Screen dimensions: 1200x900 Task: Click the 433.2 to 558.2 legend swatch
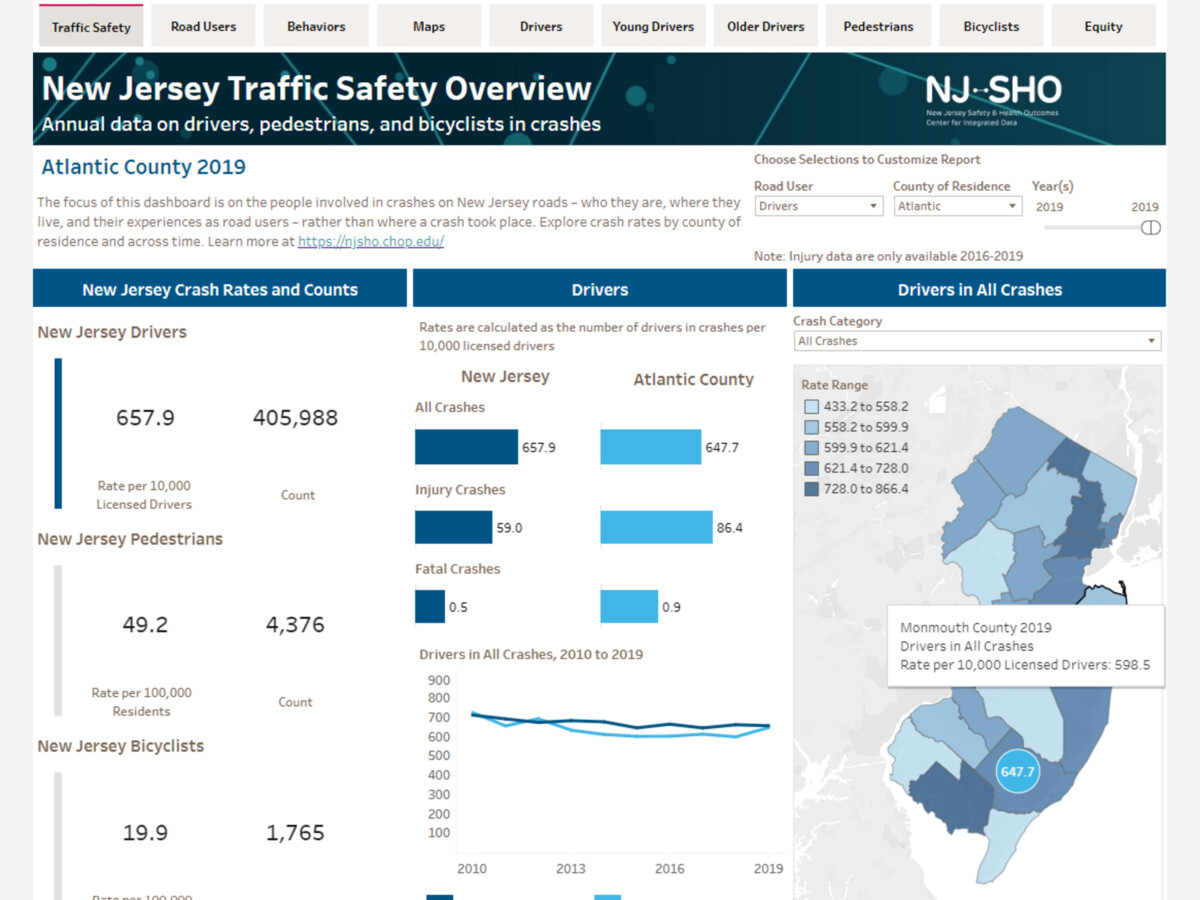812,407
